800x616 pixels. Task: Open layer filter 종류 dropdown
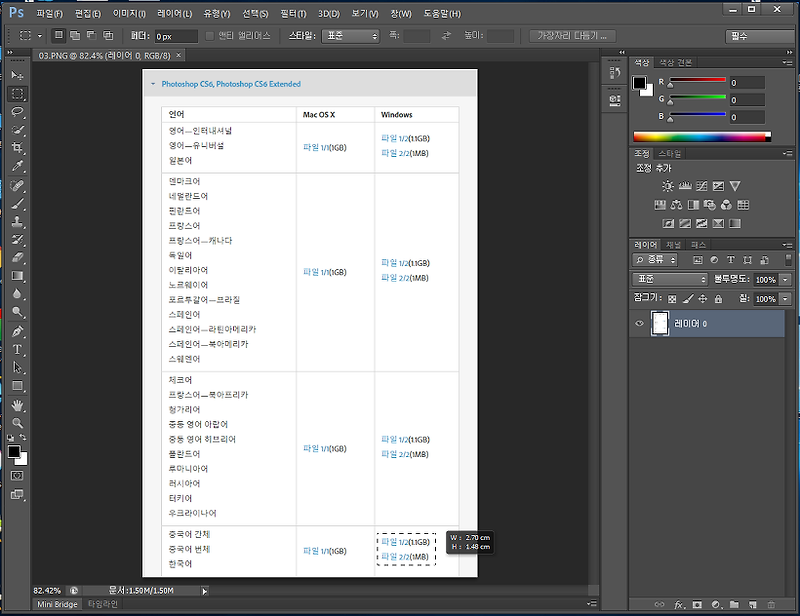(x=655, y=260)
